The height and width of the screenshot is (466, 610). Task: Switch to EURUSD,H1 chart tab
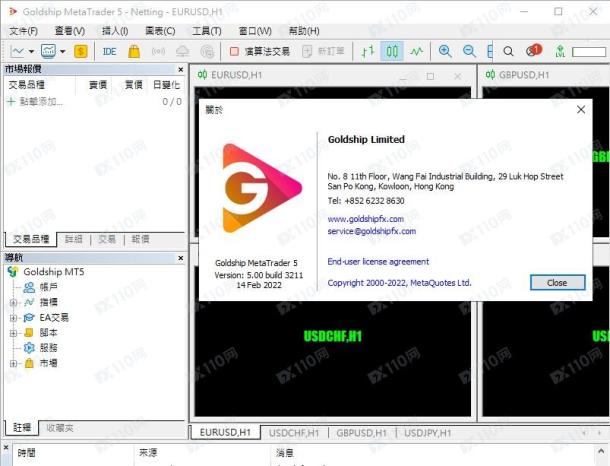(225, 433)
